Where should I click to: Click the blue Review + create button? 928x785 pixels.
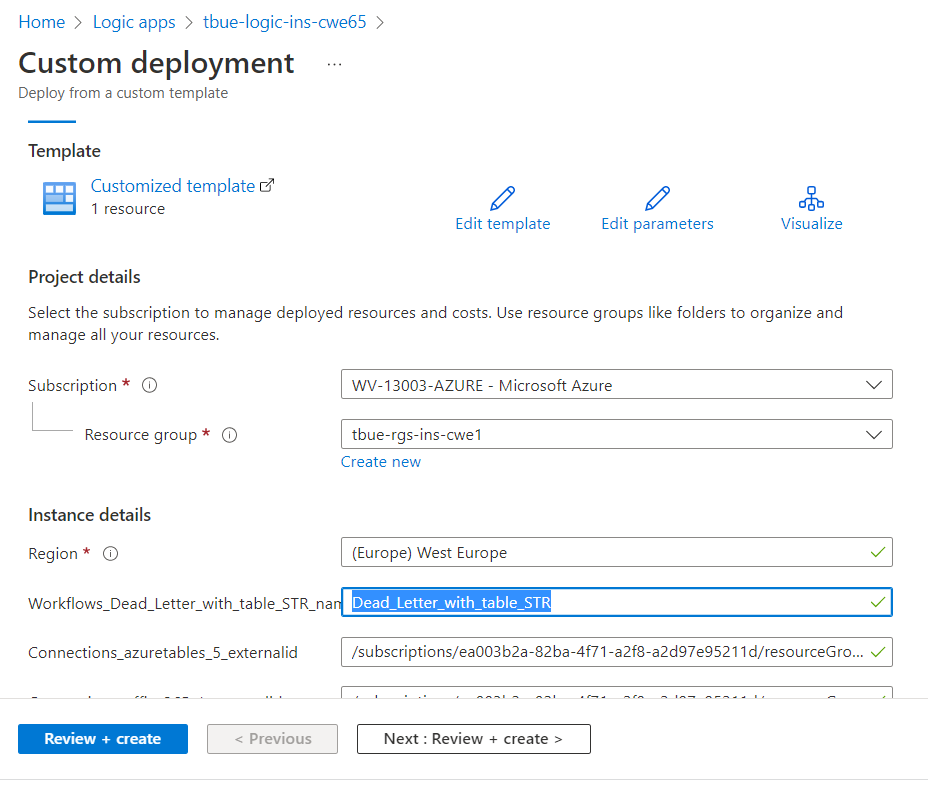[103, 739]
